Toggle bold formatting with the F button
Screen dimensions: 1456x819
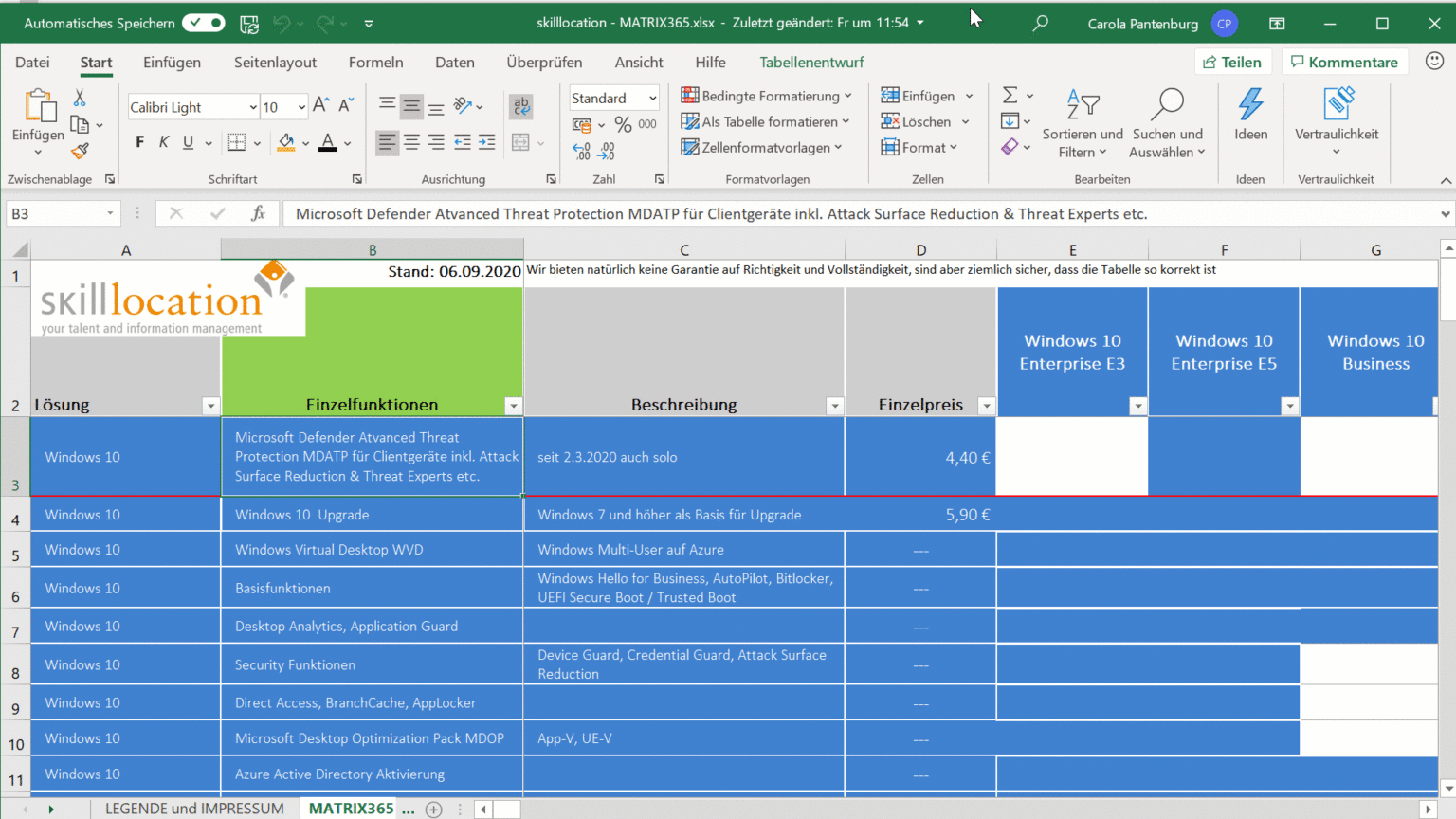pyautogui.click(x=138, y=141)
